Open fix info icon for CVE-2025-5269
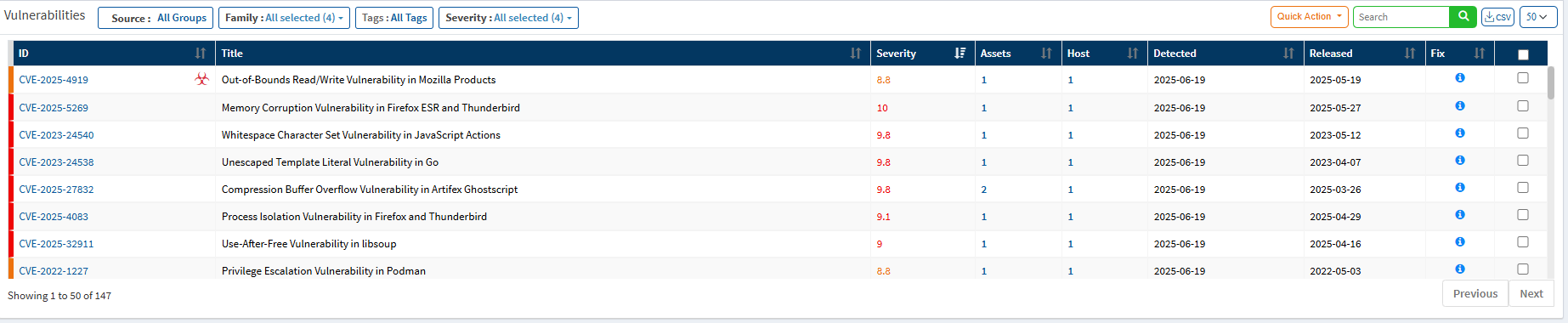The height and width of the screenshot is (323, 1568). (x=1460, y=106)
